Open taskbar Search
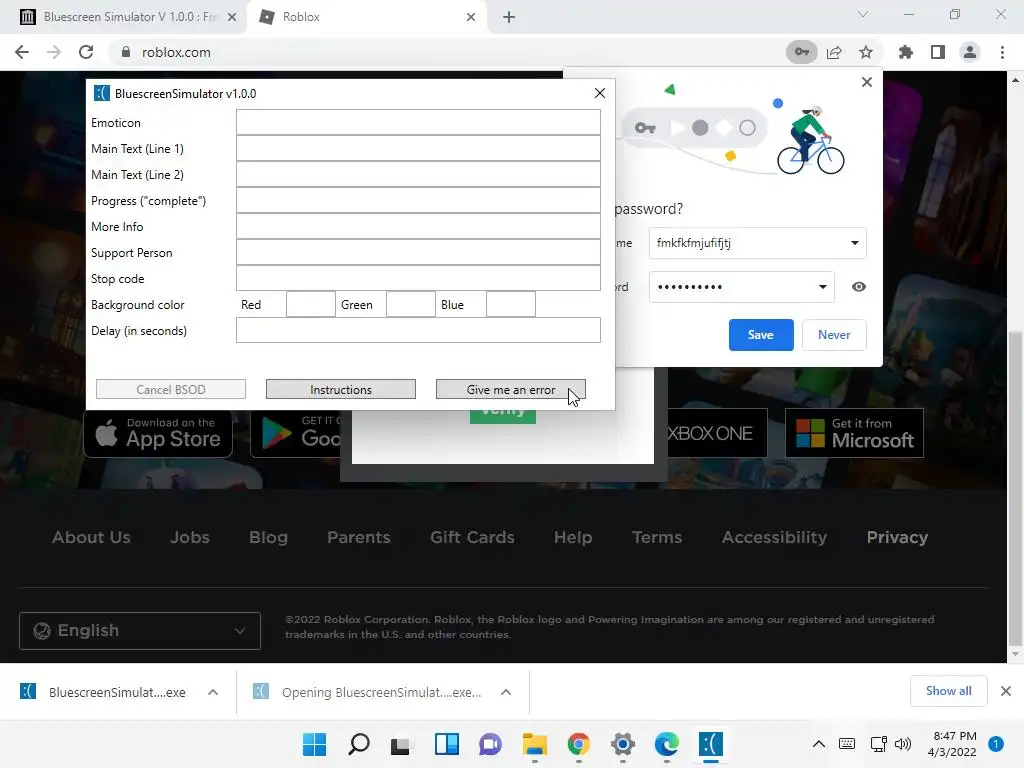The image size is (1024, 768). tap(359, 744)
